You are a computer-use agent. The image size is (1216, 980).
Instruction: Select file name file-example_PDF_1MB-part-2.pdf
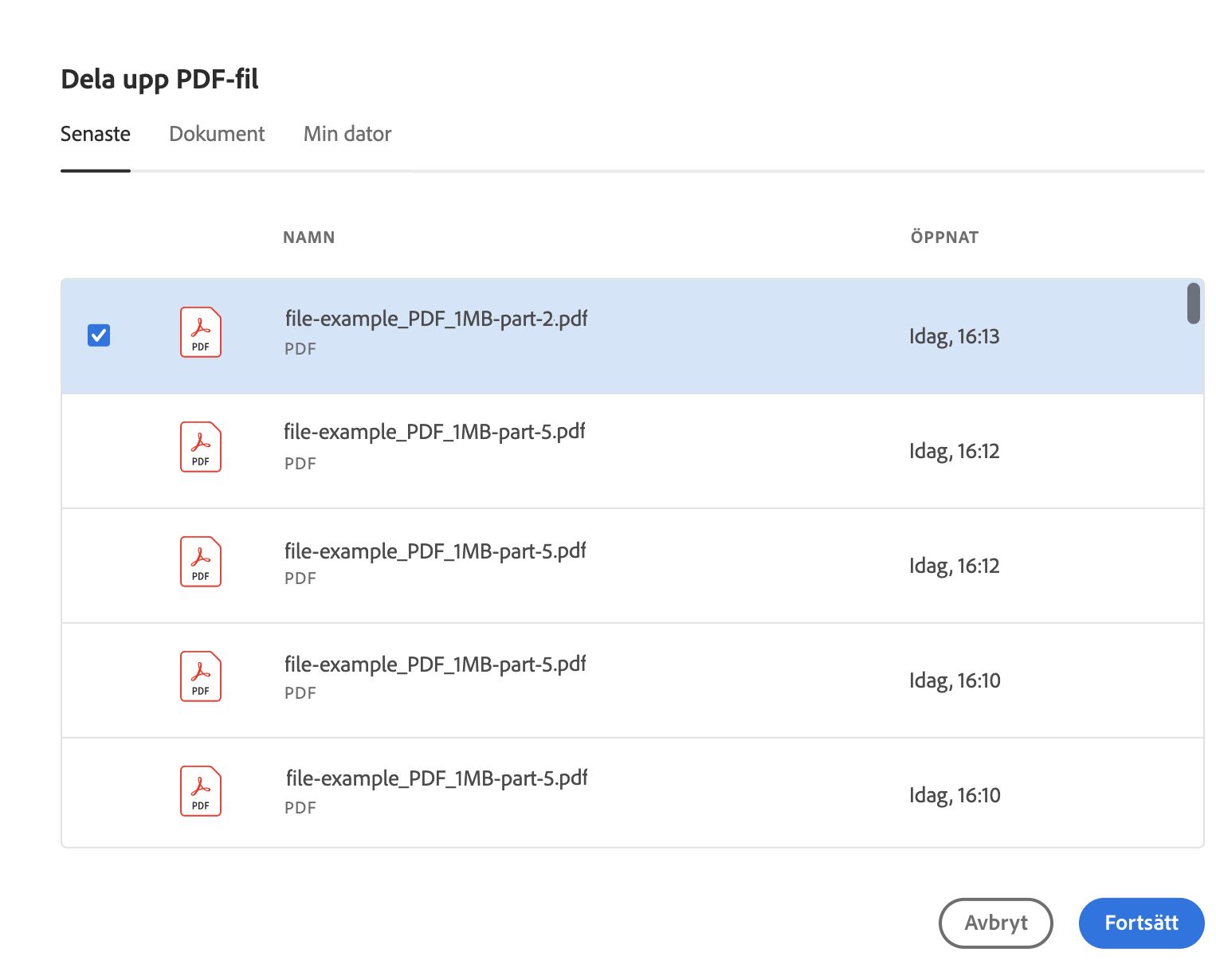tap(436, 319)
